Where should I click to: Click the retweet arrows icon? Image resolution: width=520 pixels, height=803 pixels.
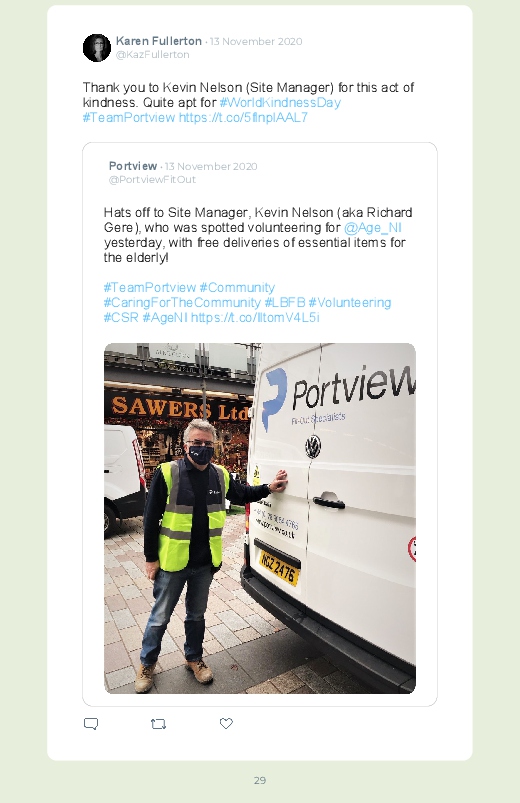coord(158,724)
